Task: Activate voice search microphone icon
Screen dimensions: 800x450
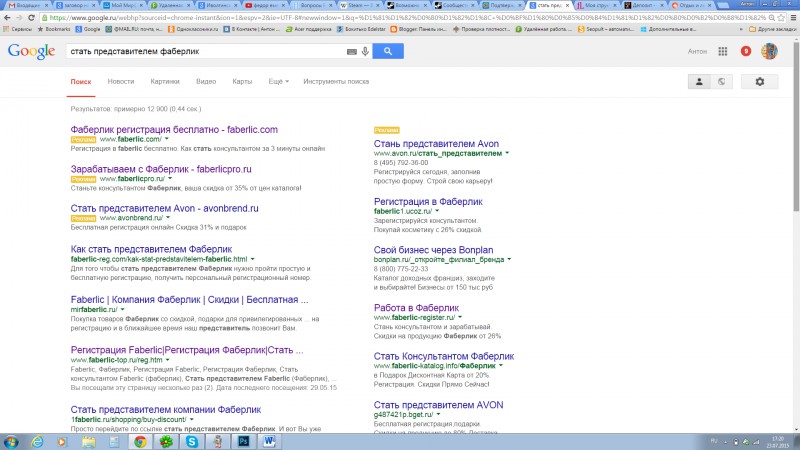Action: pyautogui.click(x=365, y=51)
